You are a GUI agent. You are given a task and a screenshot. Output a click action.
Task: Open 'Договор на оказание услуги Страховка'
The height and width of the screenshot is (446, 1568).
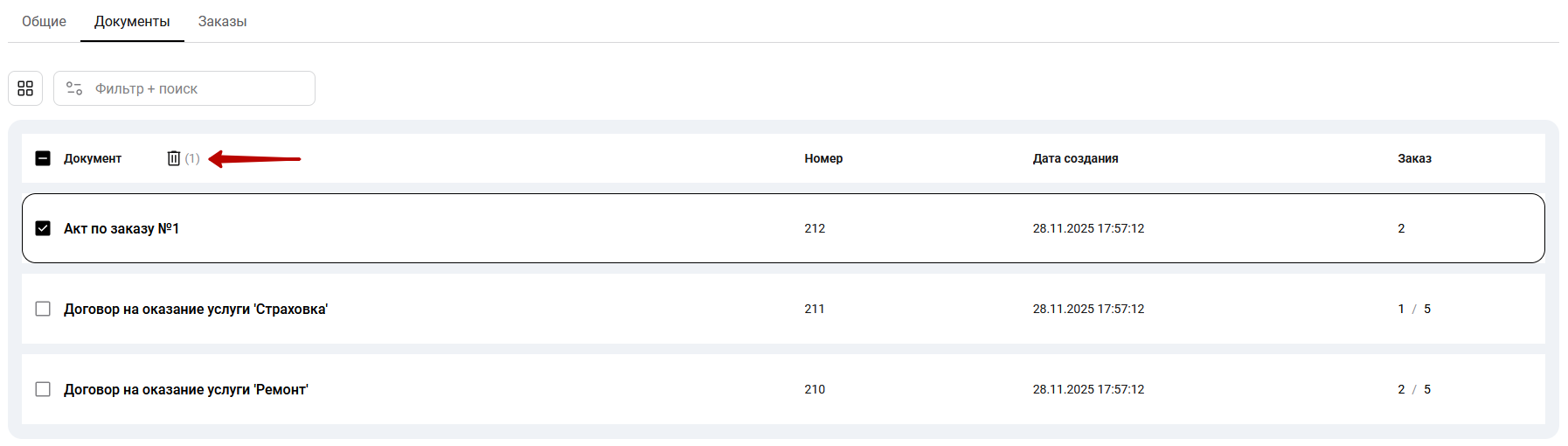pos(196,309)
